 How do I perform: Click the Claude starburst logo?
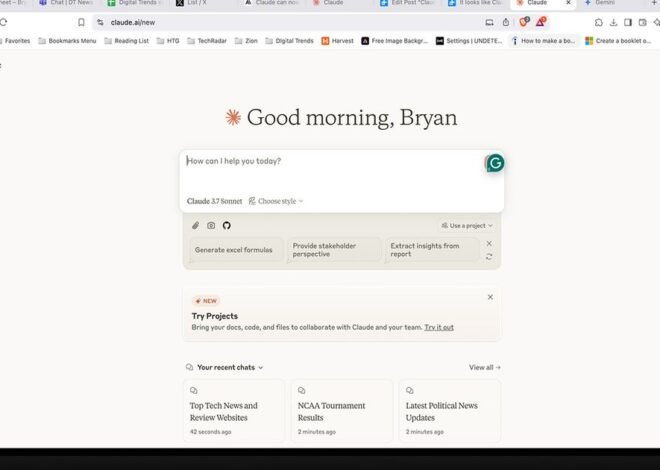pos(233,117)
